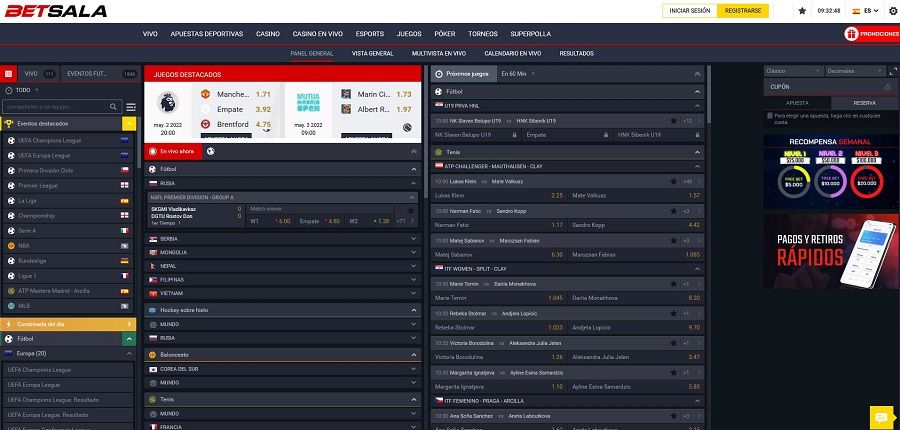Click the green chevron beside Fútbol in sidebar

pyautogui.click(x=129, y=339)
